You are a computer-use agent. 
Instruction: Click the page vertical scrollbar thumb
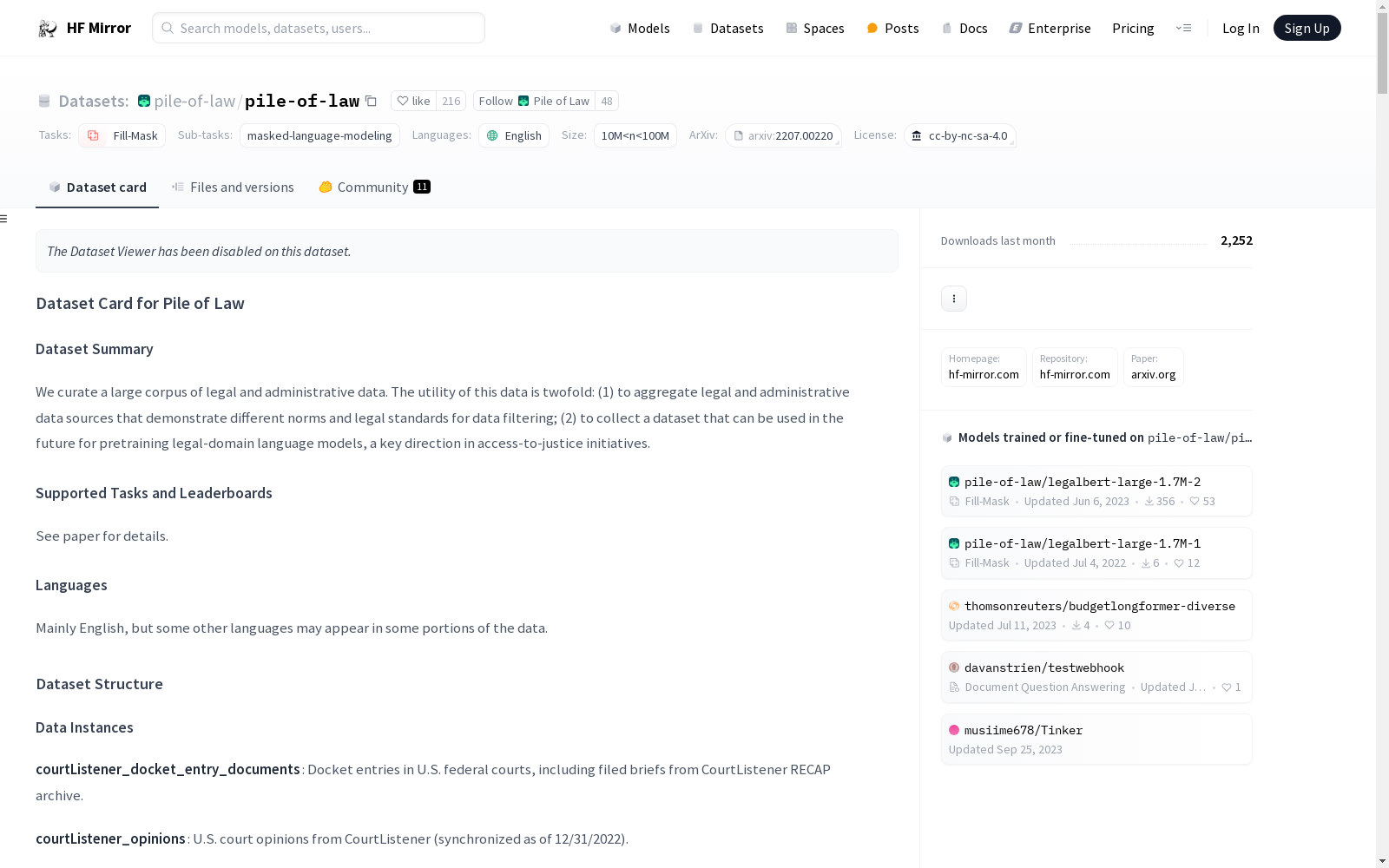pos(1382,54)
